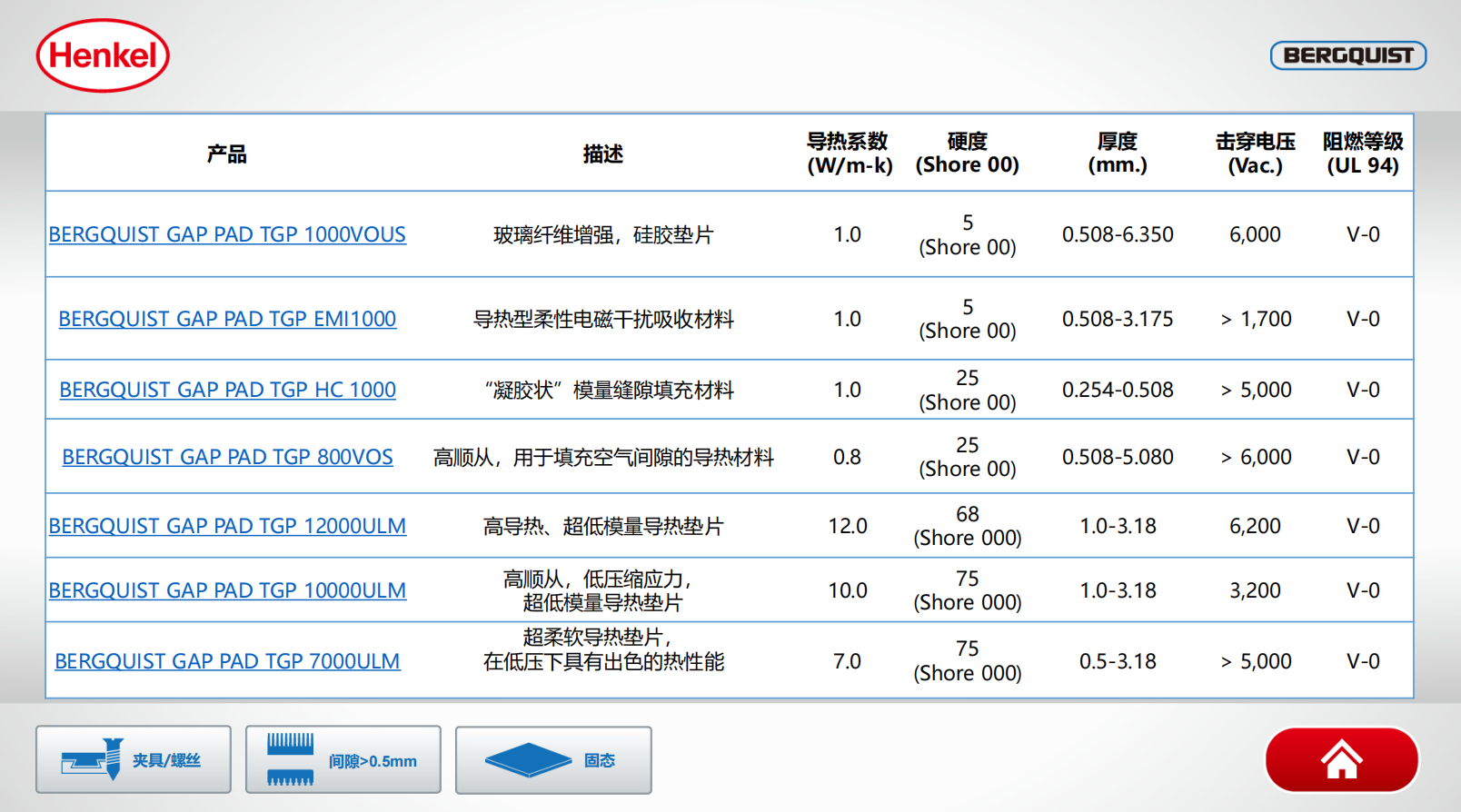Screen dimensions: 1461x812
Task: Open BERGQUIST GAP PAD TGP 10000ULM link
Action: pos(227,590)
